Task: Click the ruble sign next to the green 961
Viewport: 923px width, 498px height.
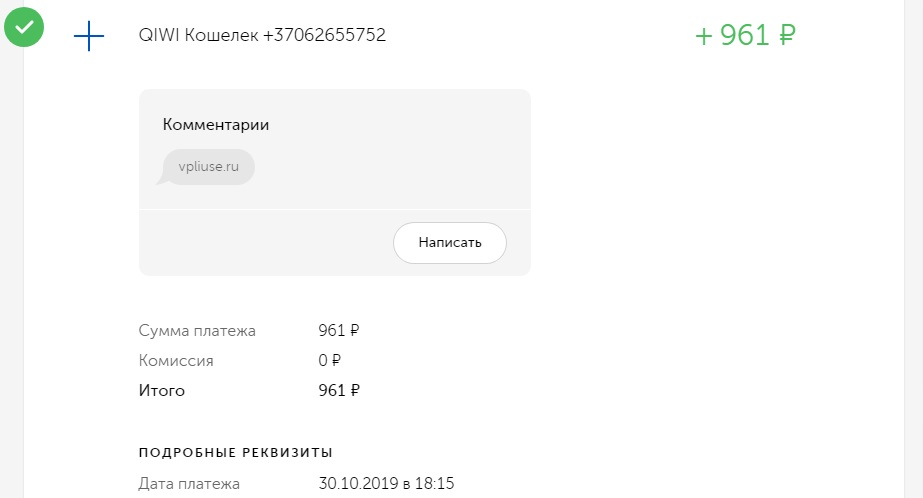Action: point(787,35)
